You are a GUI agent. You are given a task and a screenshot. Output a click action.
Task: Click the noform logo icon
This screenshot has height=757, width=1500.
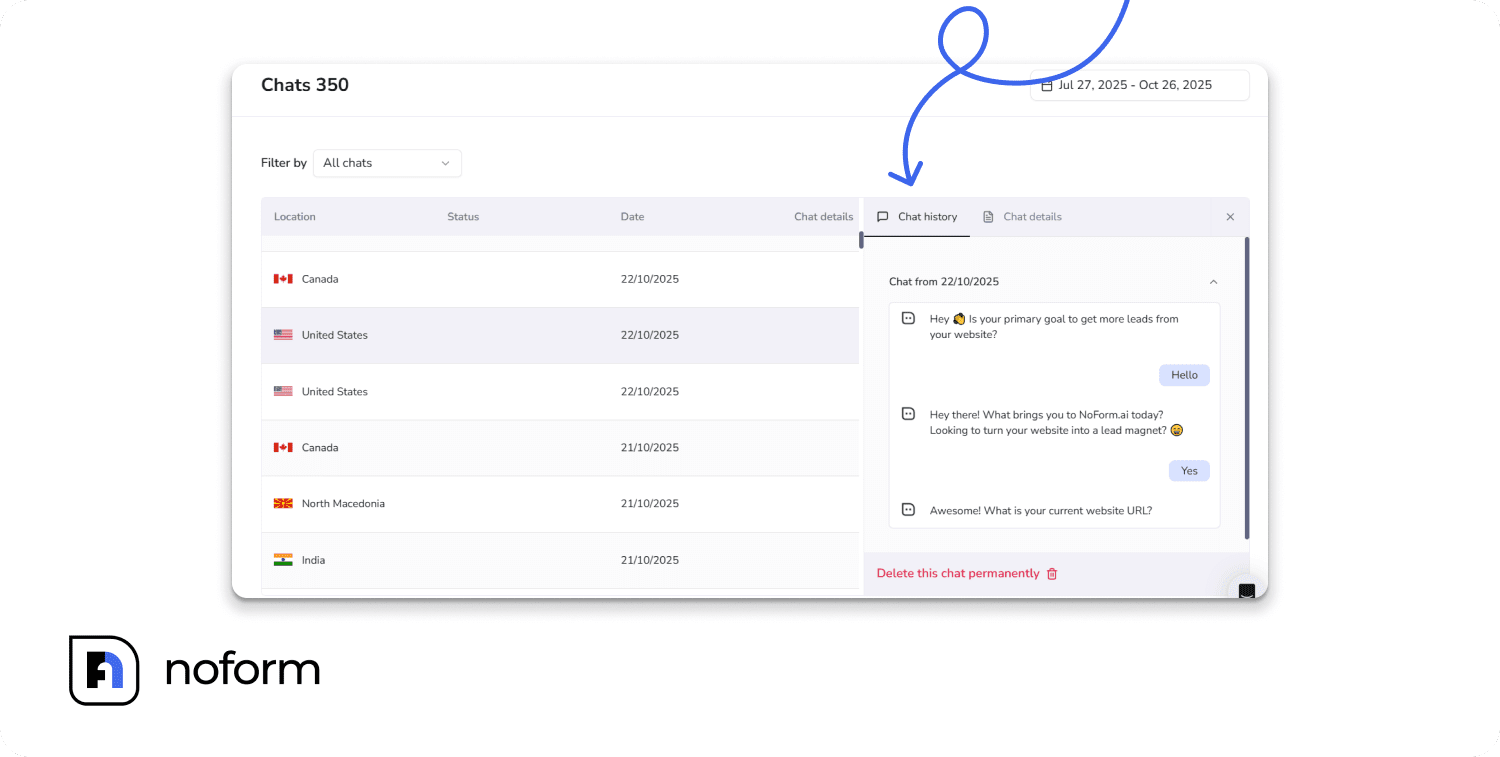point(104,670)
